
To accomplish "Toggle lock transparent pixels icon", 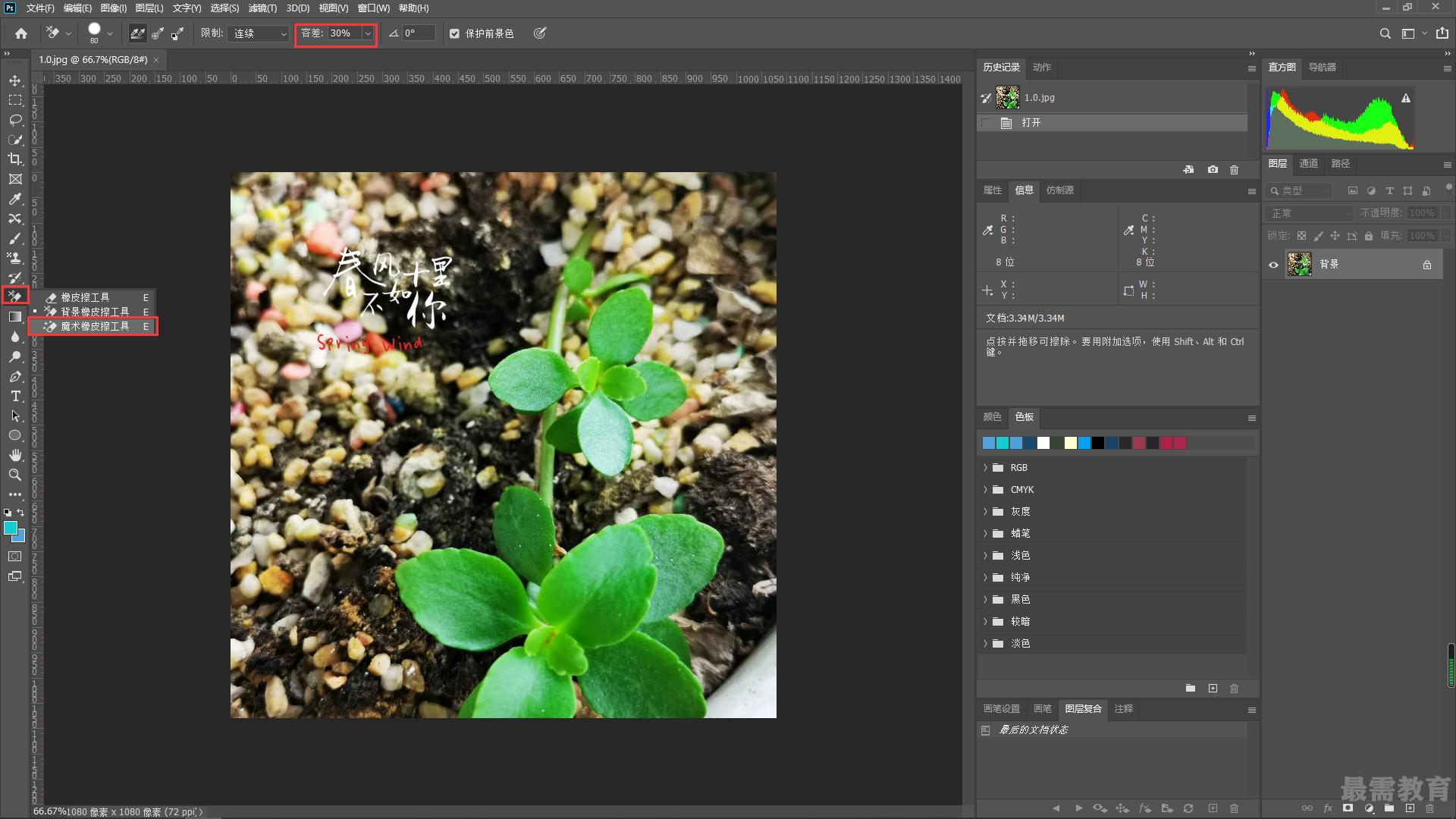I will click(1301, 236).
